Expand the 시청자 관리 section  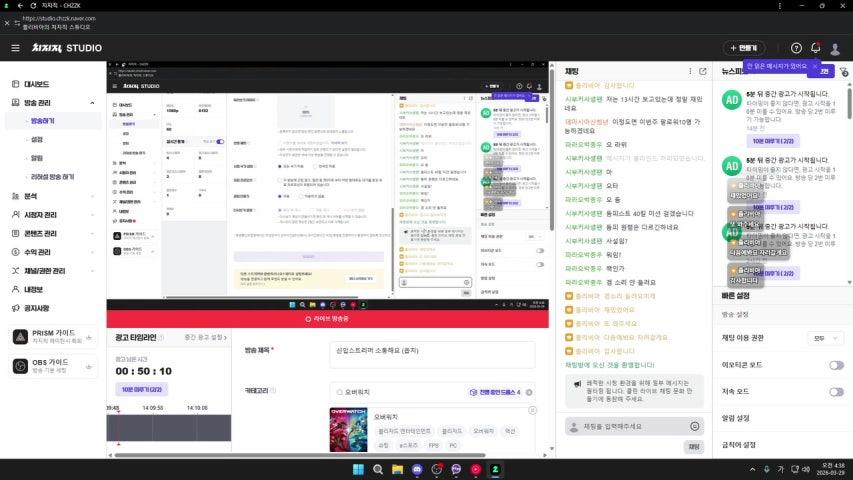pos(92,215)
